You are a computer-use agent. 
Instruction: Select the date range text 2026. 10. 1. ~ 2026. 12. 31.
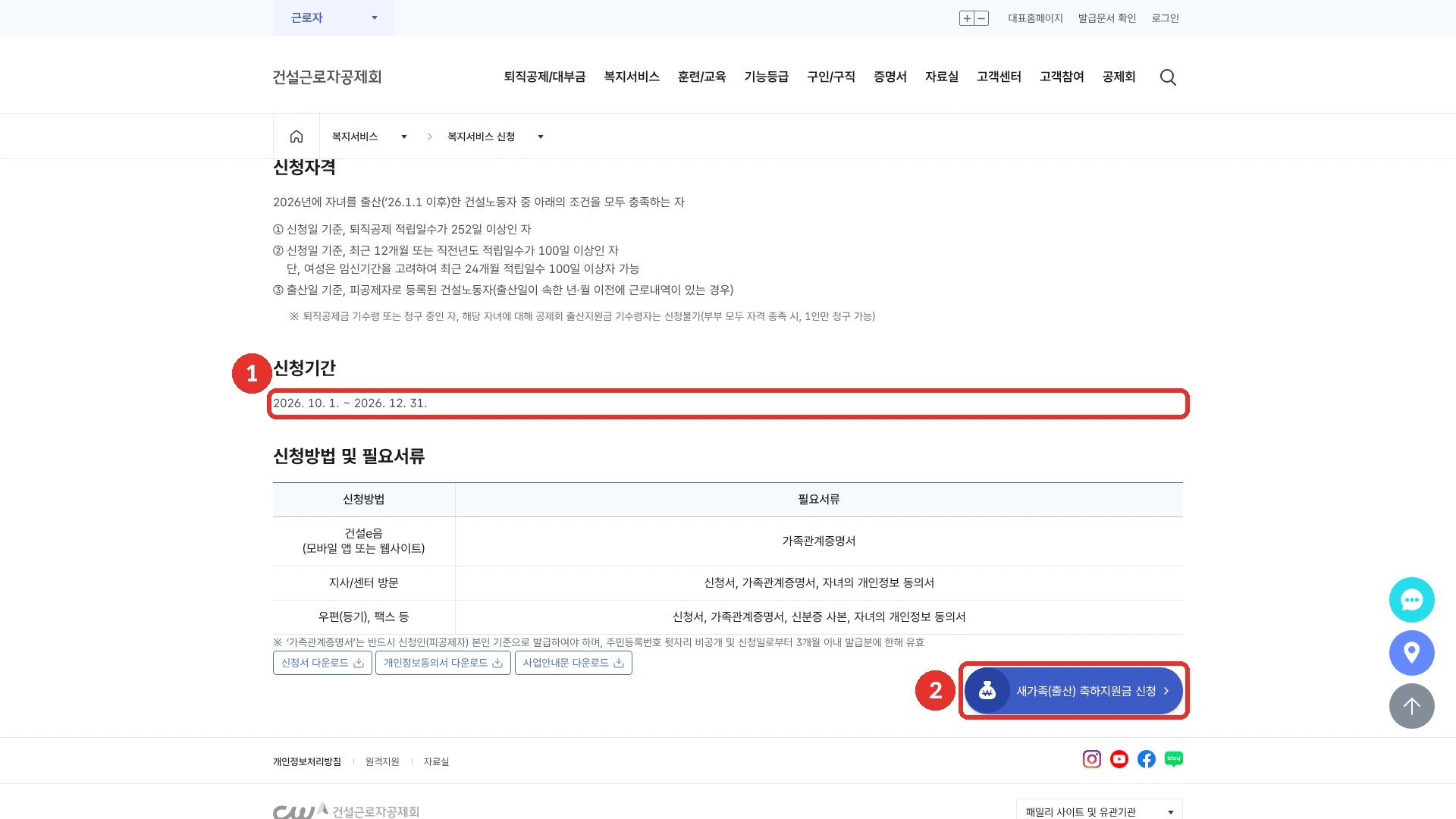pos(350,403)
